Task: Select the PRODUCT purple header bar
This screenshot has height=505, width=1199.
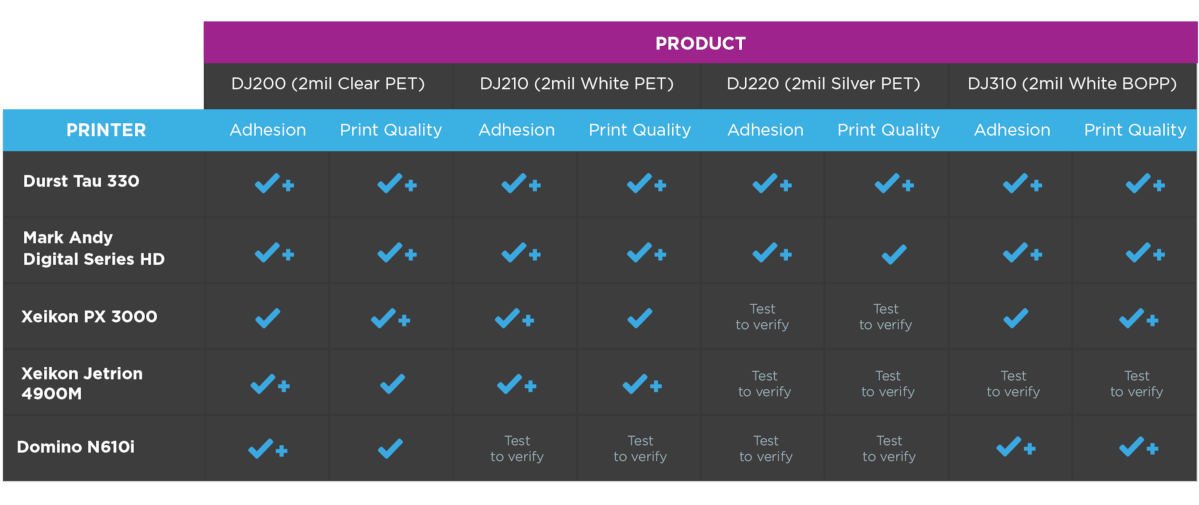Action: 700,43
